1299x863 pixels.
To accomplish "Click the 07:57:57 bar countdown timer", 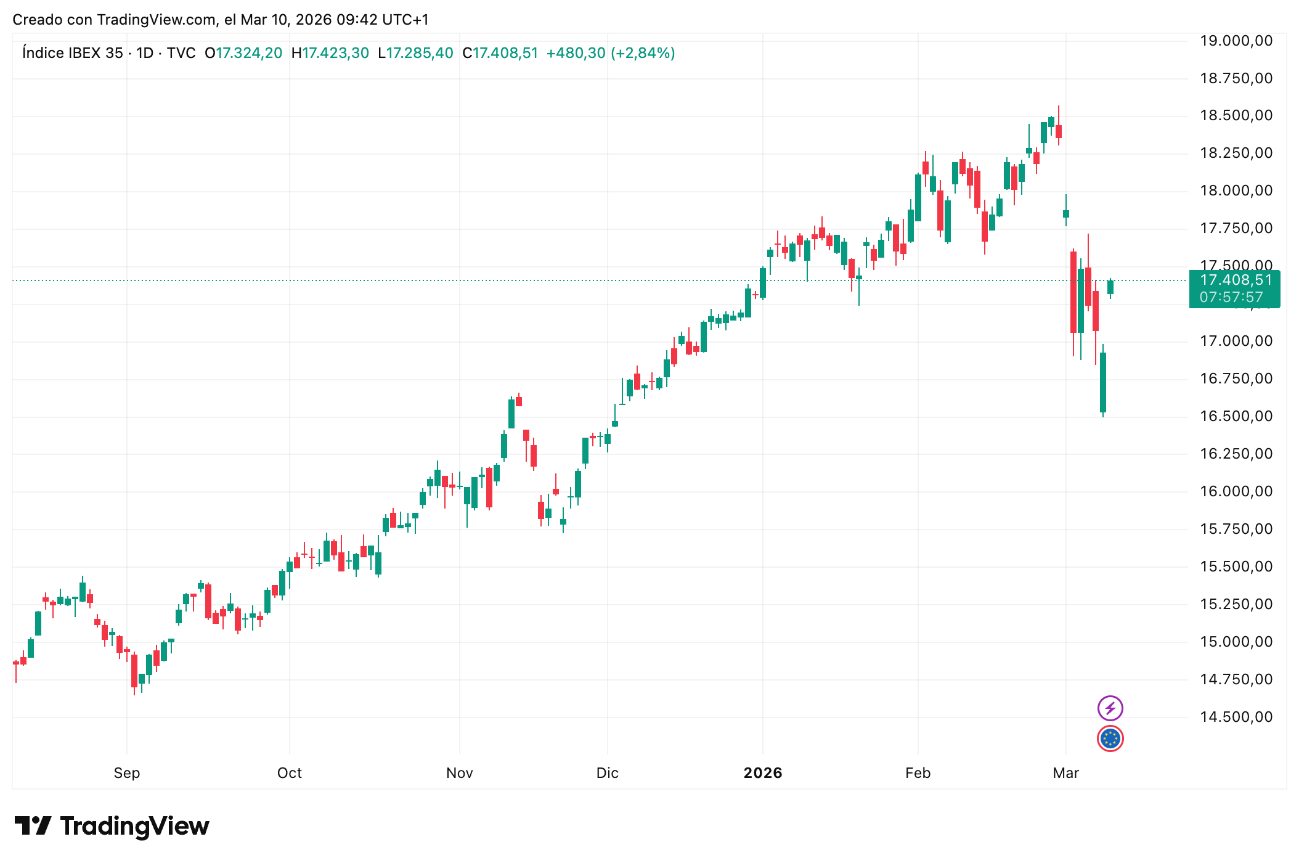I will tap(1231, 297).
